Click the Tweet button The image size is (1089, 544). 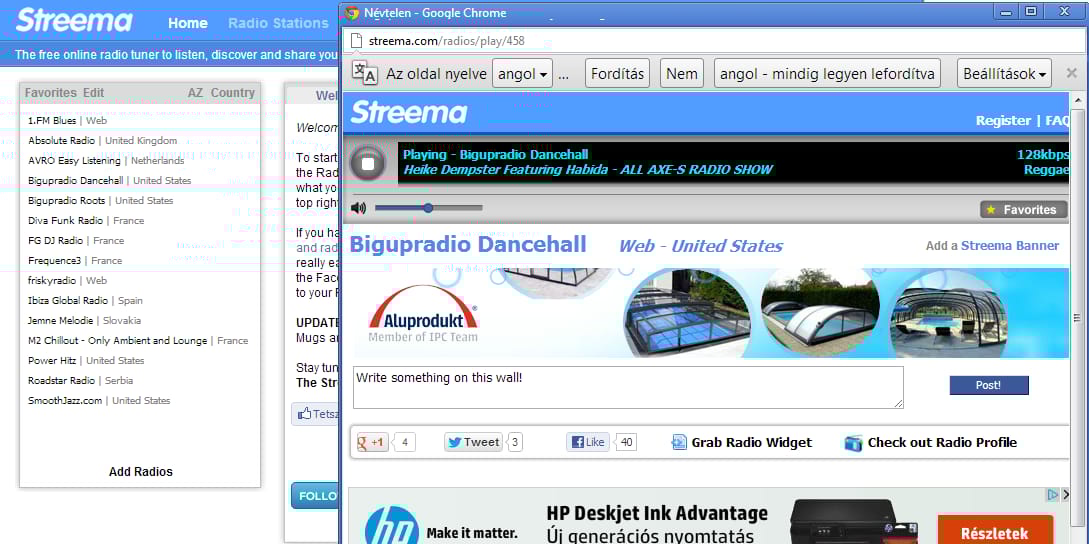(x=473, y=442)
